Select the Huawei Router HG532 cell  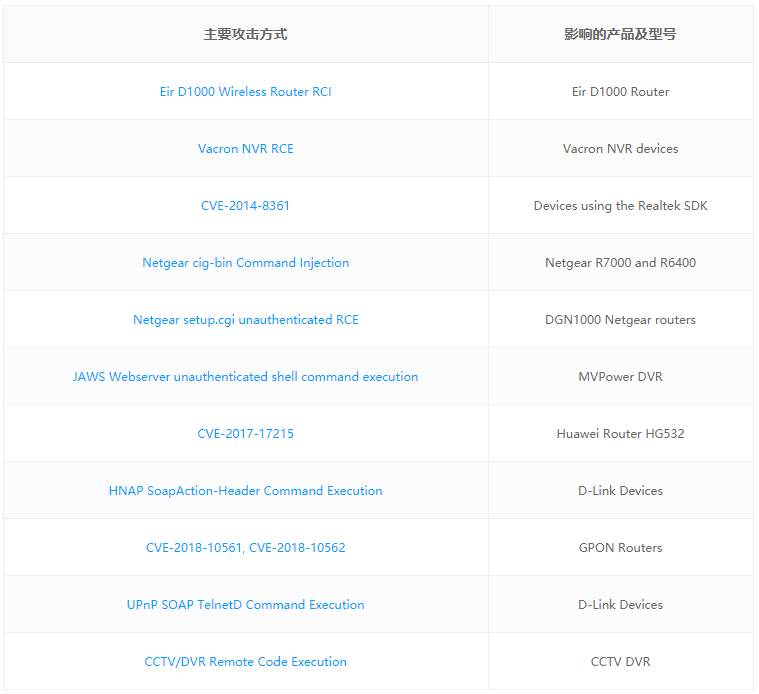(x=621, y=434)
